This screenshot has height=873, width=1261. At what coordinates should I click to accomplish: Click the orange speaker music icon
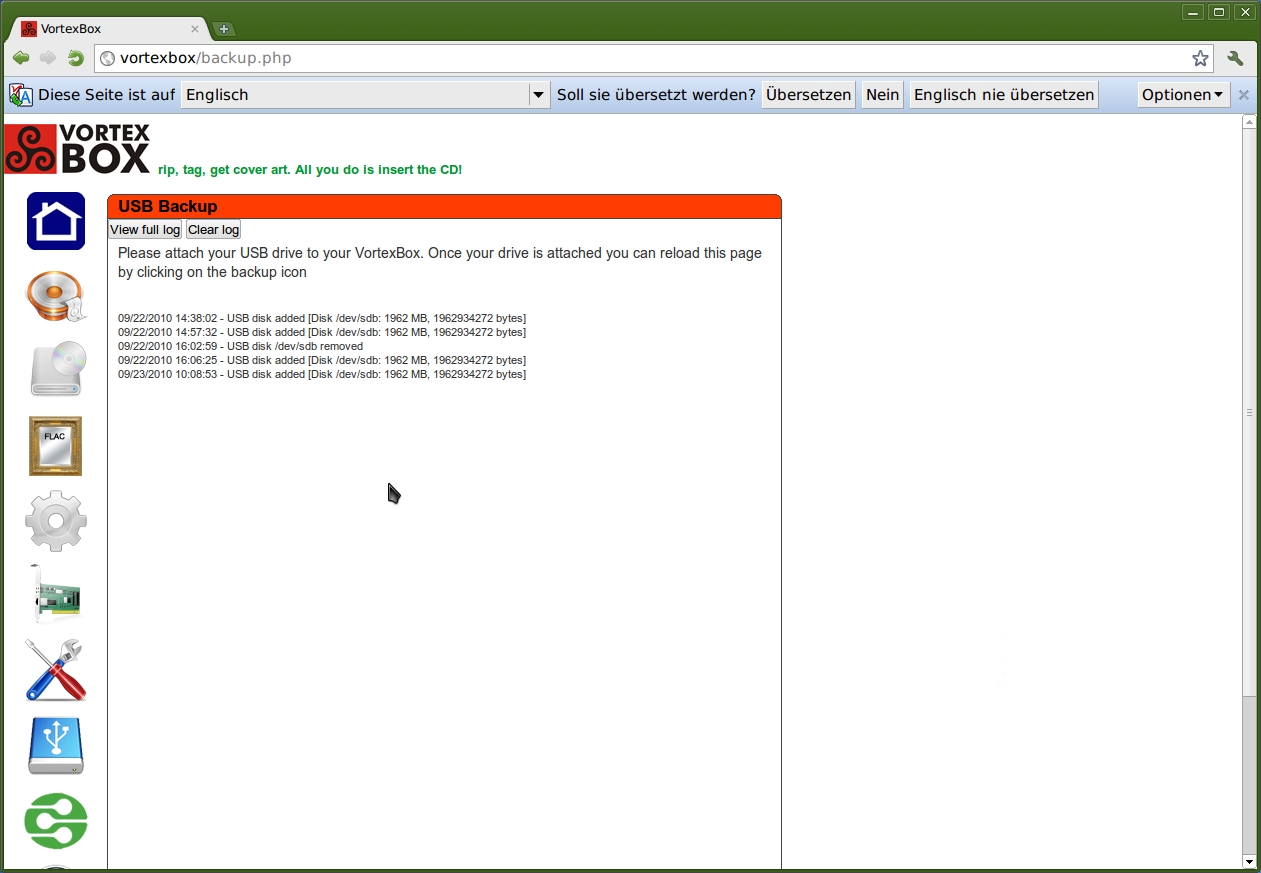(x=56, y=297)
